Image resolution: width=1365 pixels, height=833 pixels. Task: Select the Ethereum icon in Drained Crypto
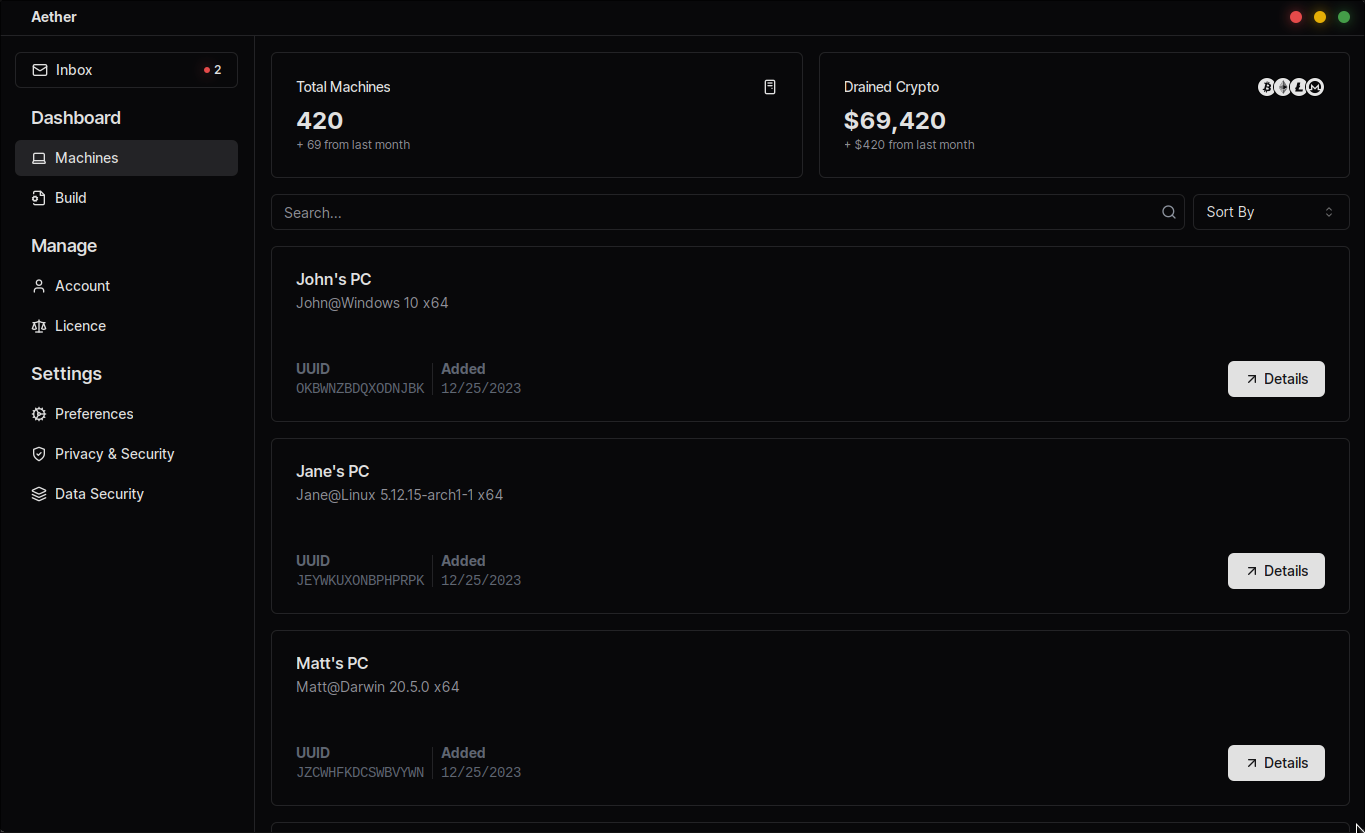point(1282,87)
